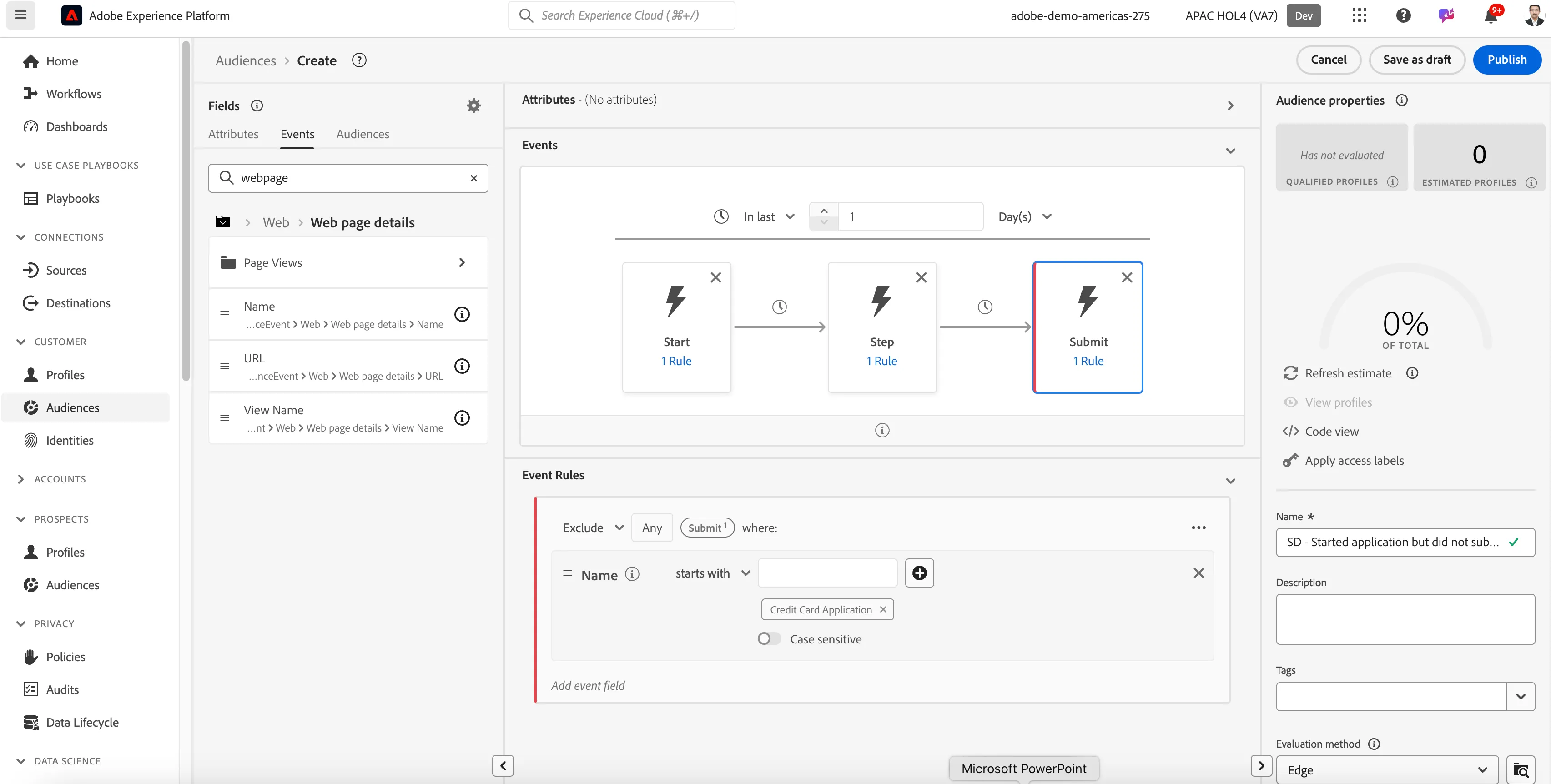This screenshot has width=1551, height=784.
Task: Toggle the Case sensitive switch
Action: (769, 639)
